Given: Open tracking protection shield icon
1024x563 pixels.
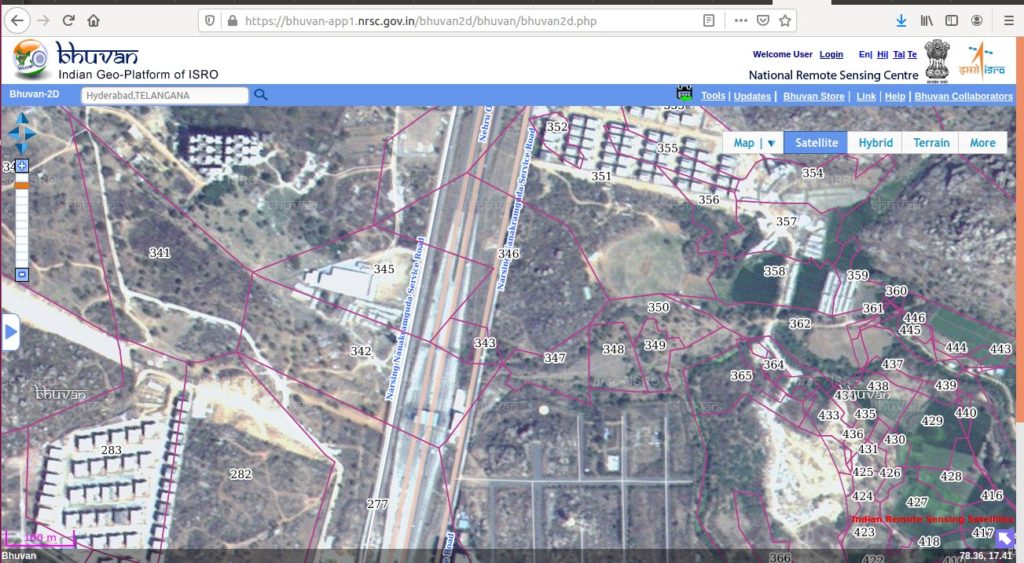Looking at the screenshot, I should point(210,20).
